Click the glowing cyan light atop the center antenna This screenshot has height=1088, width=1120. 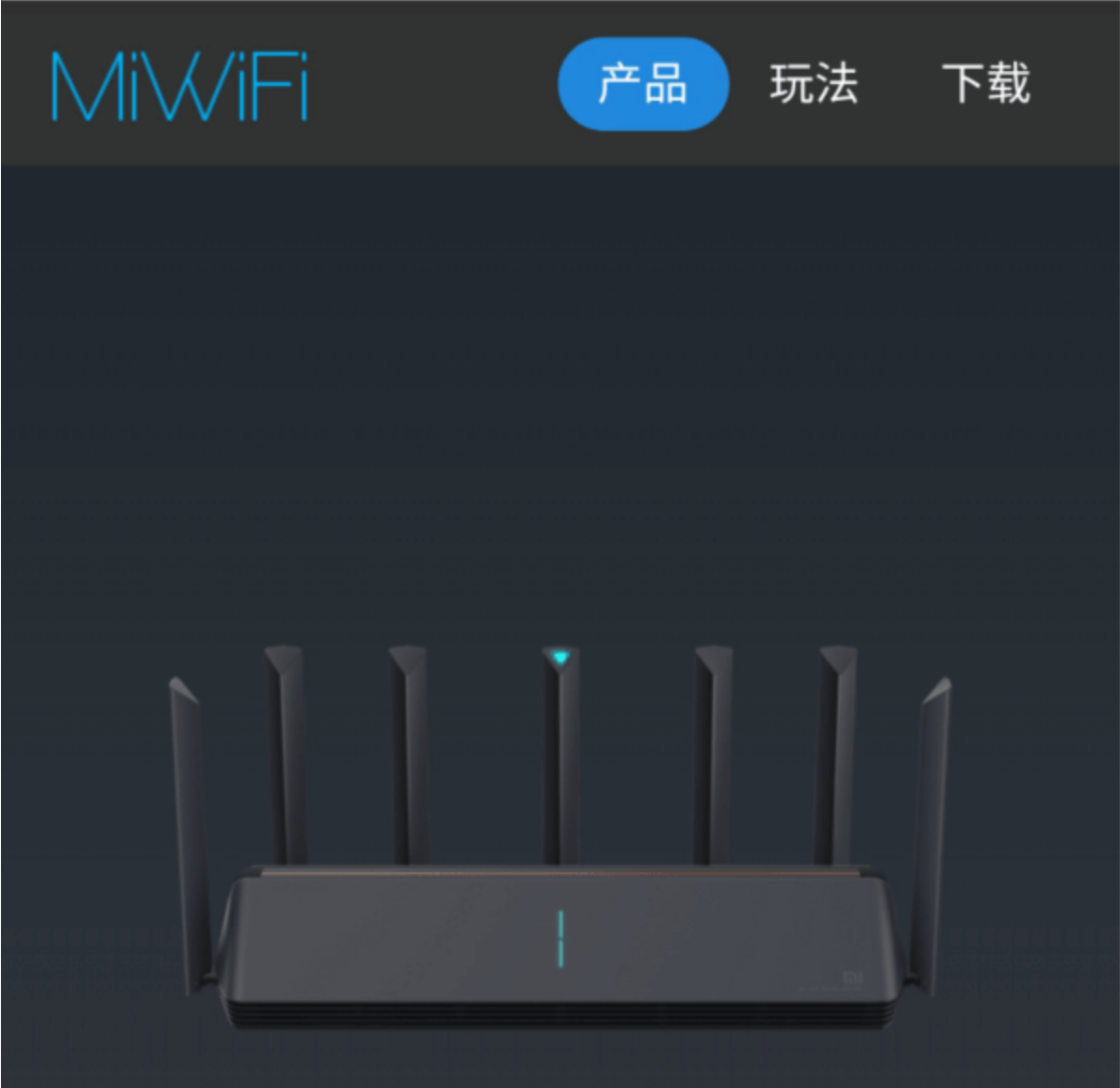pyautogui.click(x=560, y=657)
